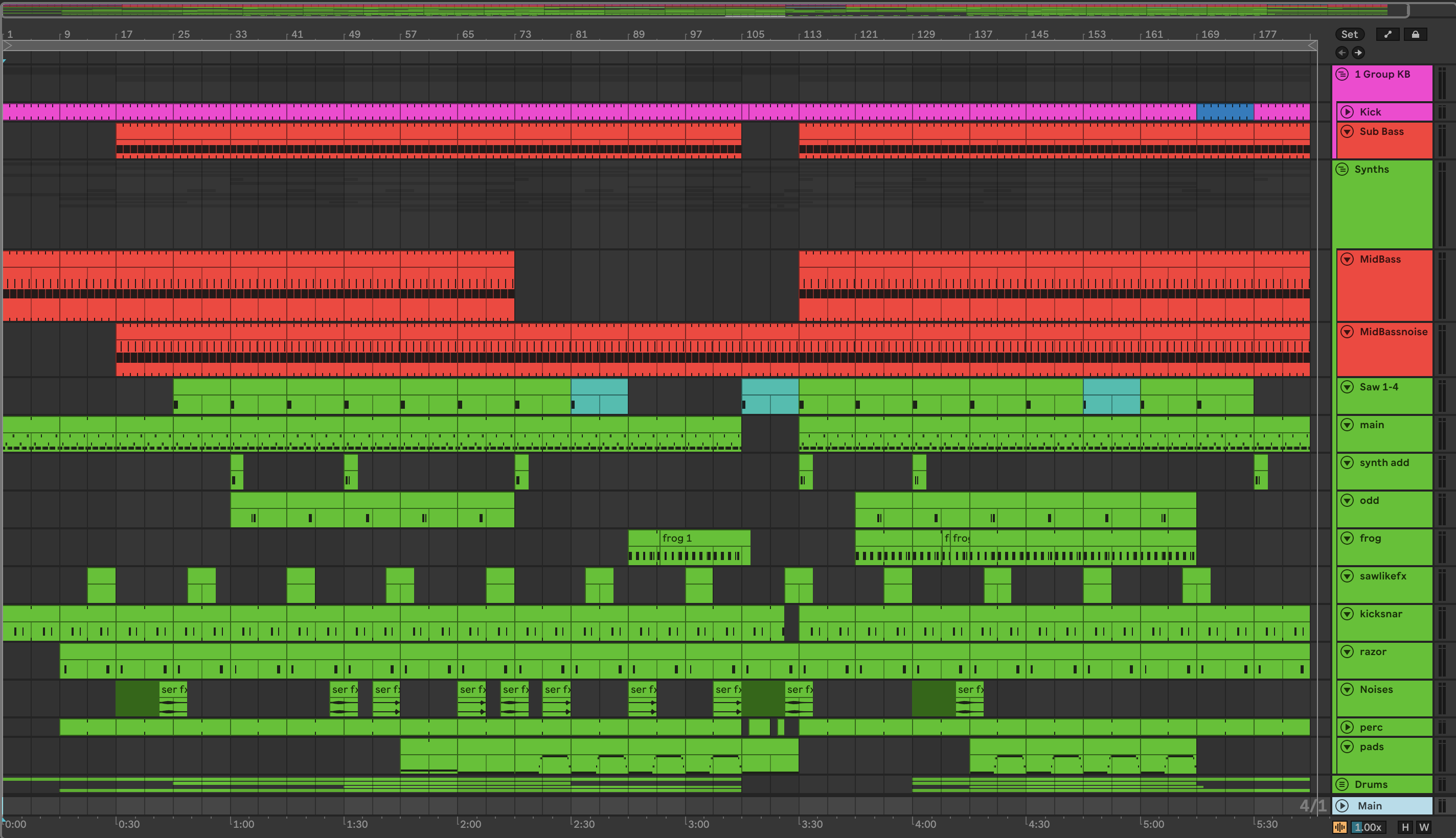Toggle automation mode with the line icon

click(1387, 35)
